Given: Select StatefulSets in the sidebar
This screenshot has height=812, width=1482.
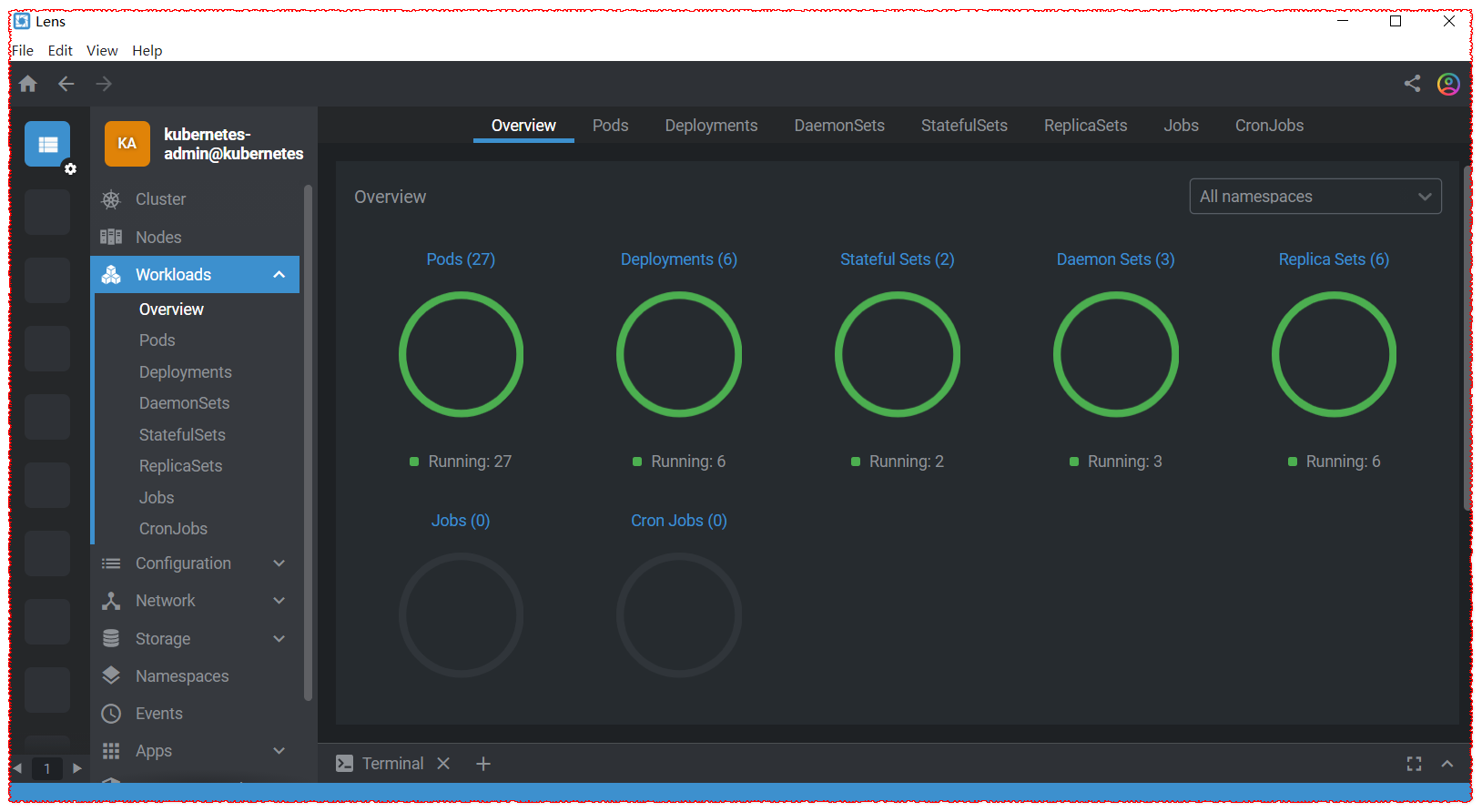Looking at the screenshot, I should coord(182,435).
